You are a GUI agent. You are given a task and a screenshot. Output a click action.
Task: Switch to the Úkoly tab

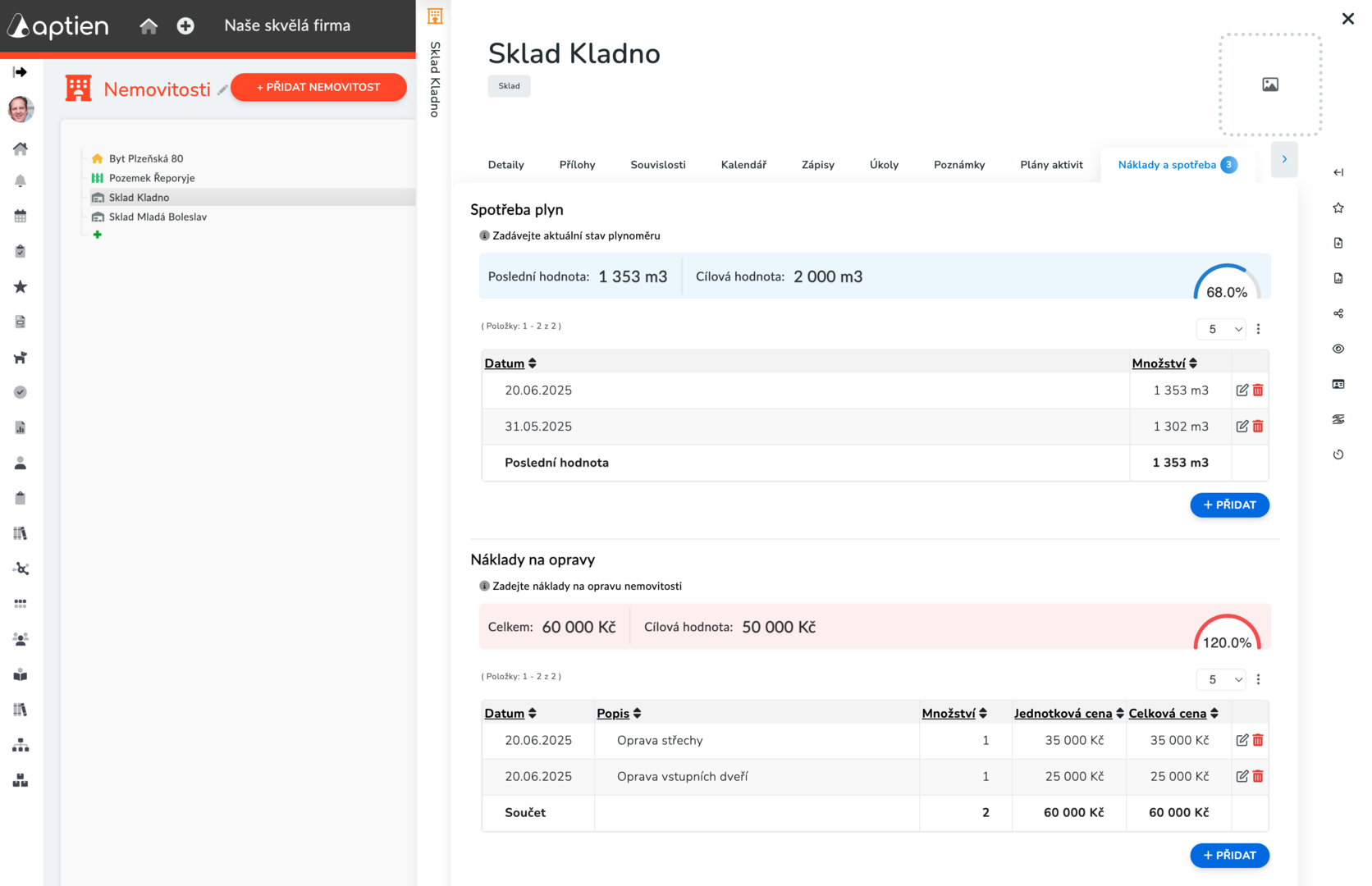(x=884, y=165)
